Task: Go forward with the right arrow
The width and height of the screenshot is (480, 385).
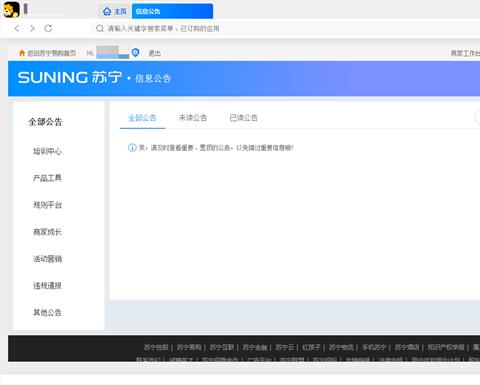Action: [32, 28]
